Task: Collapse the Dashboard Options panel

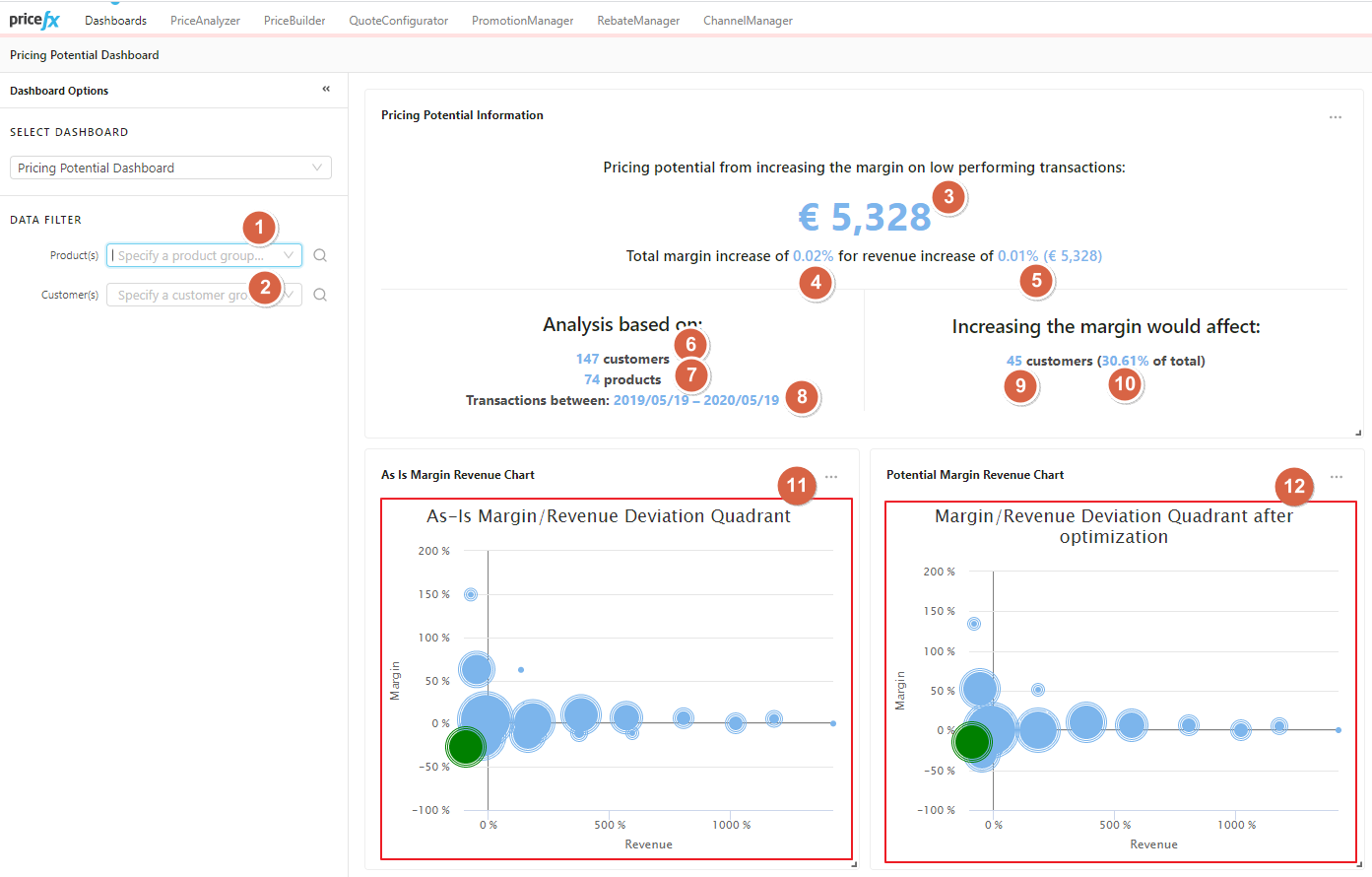Action: click(x=326, y=90)
